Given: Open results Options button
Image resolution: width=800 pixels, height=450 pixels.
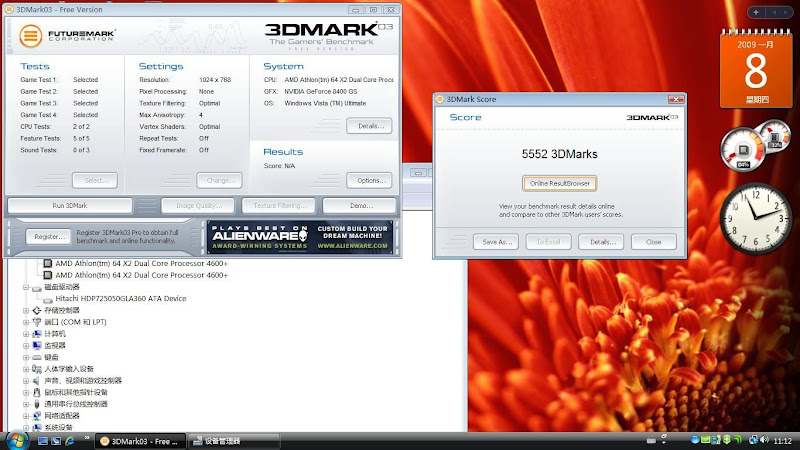Looking at the screenshot, I should point(369,181).
